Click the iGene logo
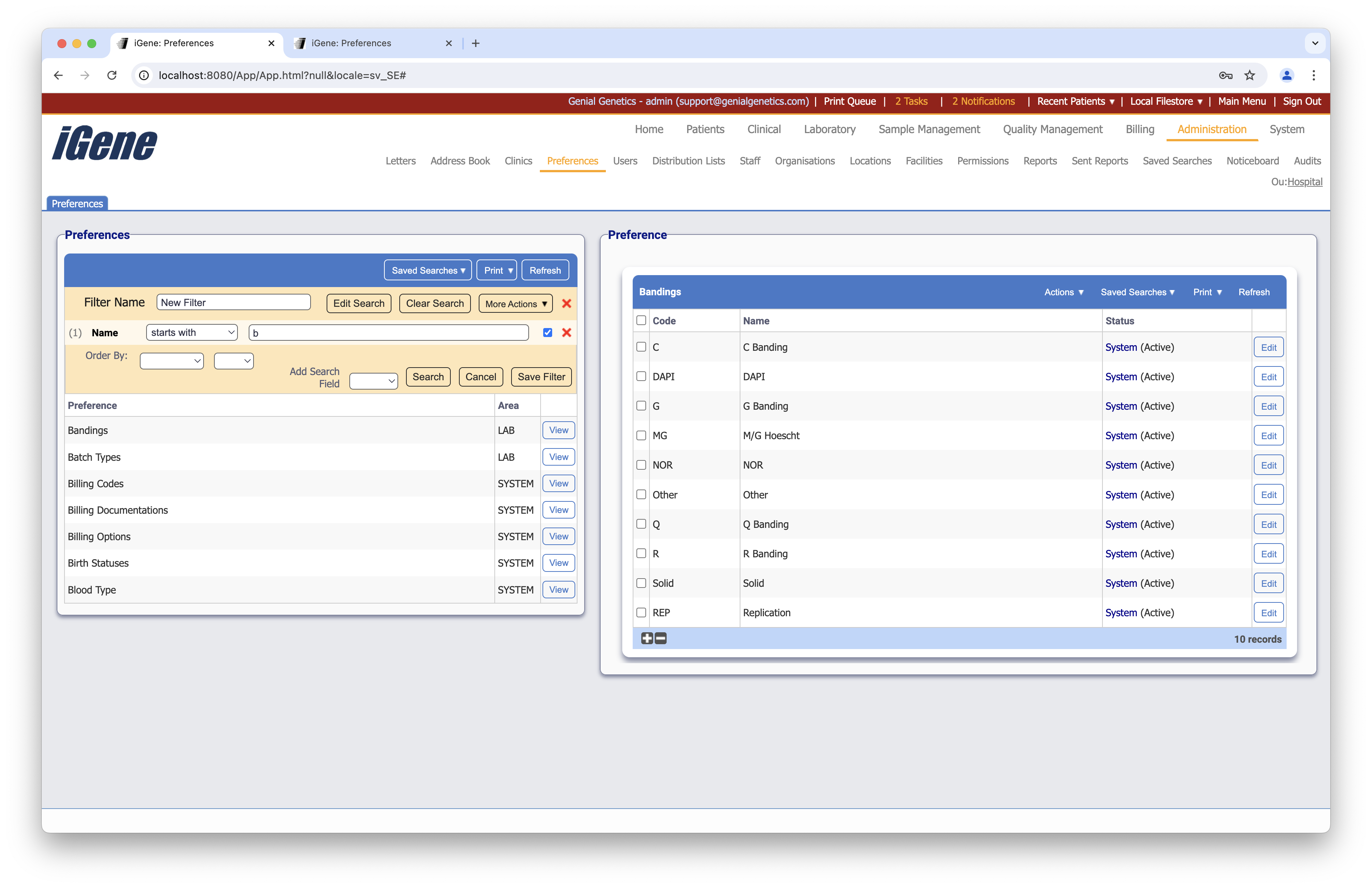Viewport: 1372px width, 888px height. point(104,143)
